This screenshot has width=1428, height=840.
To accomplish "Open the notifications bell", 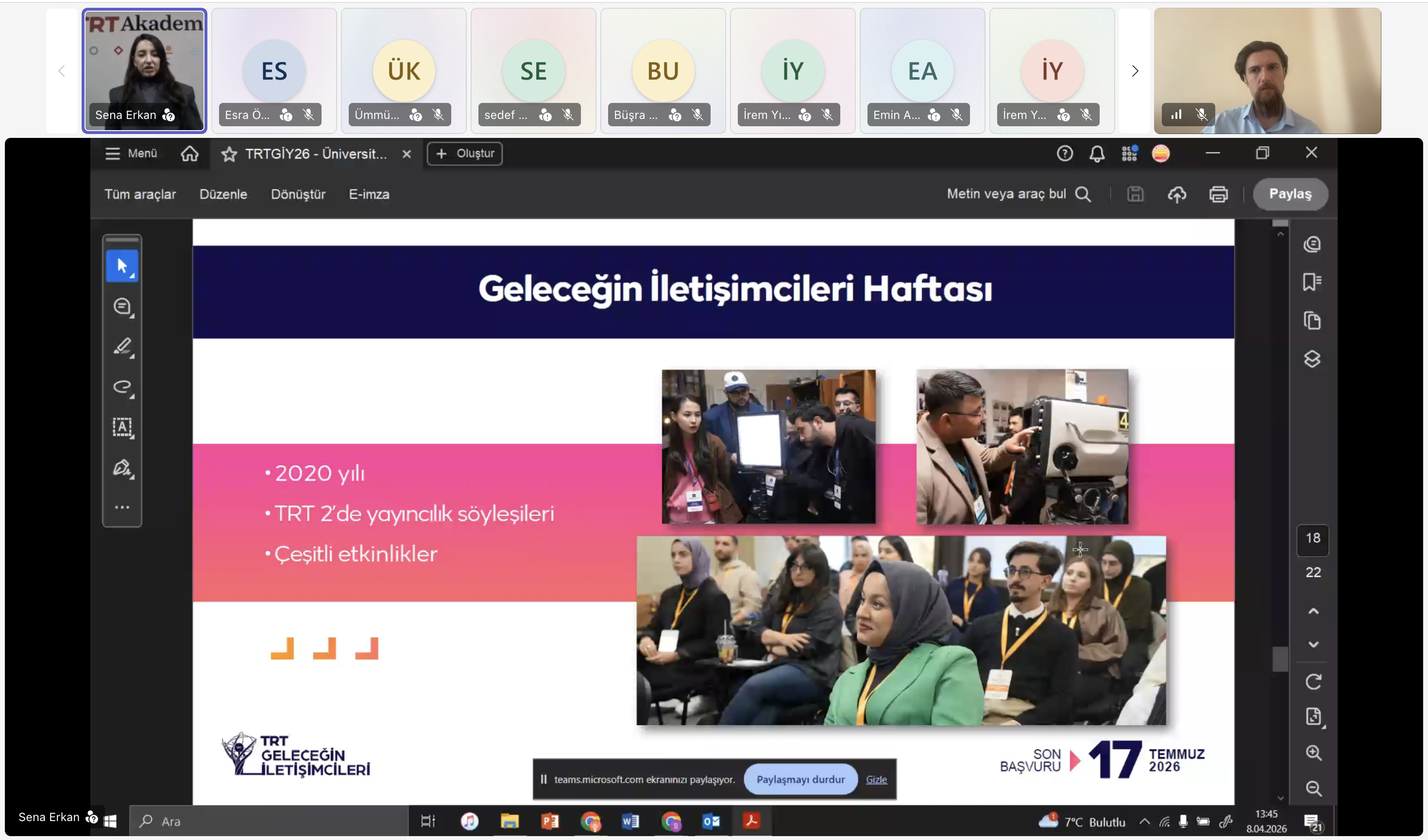I will coord(1097,153).
